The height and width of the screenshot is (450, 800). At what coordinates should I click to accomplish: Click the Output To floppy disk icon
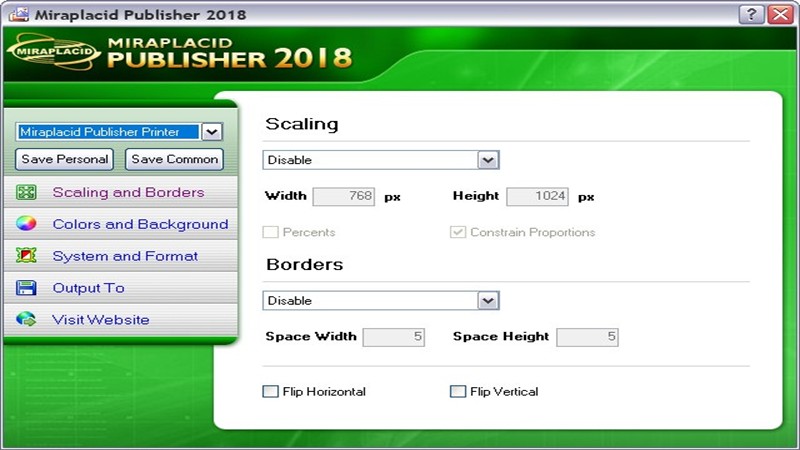[x=26, y=288]
